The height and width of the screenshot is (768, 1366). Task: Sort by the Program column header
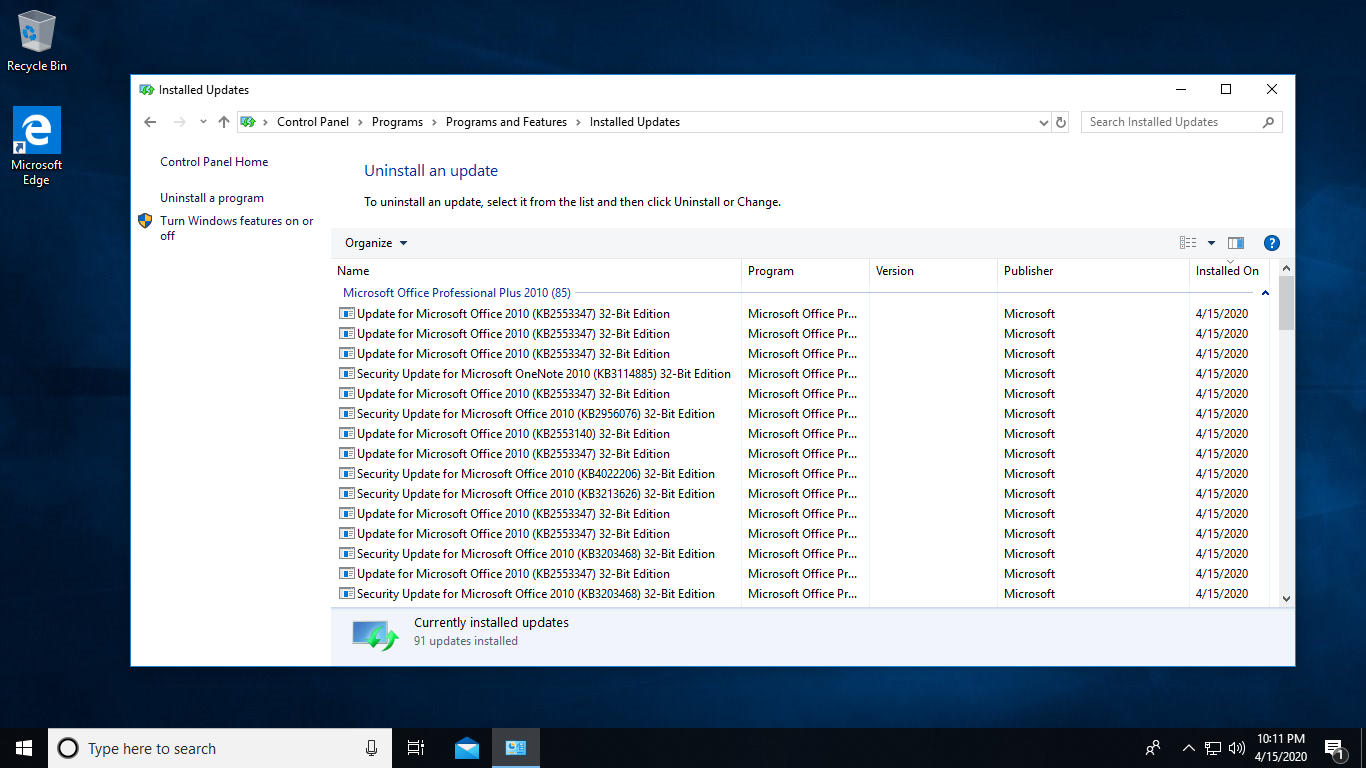tap(805, 271)
